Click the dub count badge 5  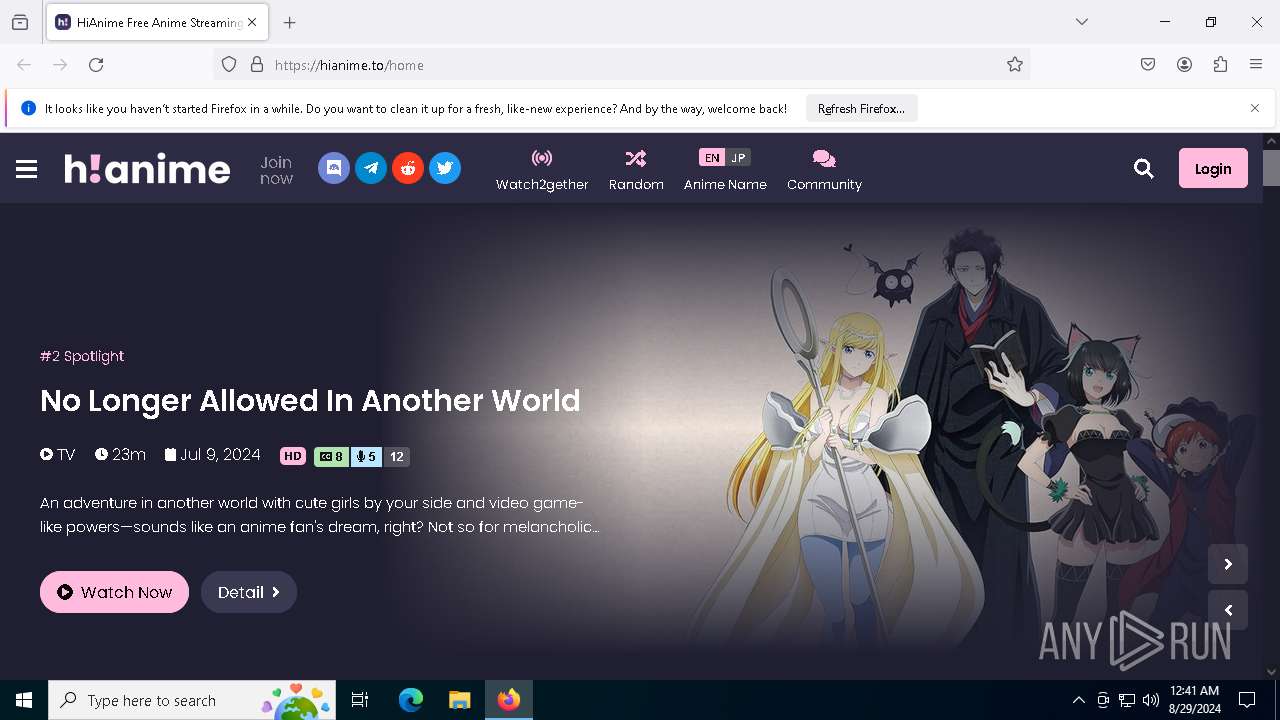point(367,456)
